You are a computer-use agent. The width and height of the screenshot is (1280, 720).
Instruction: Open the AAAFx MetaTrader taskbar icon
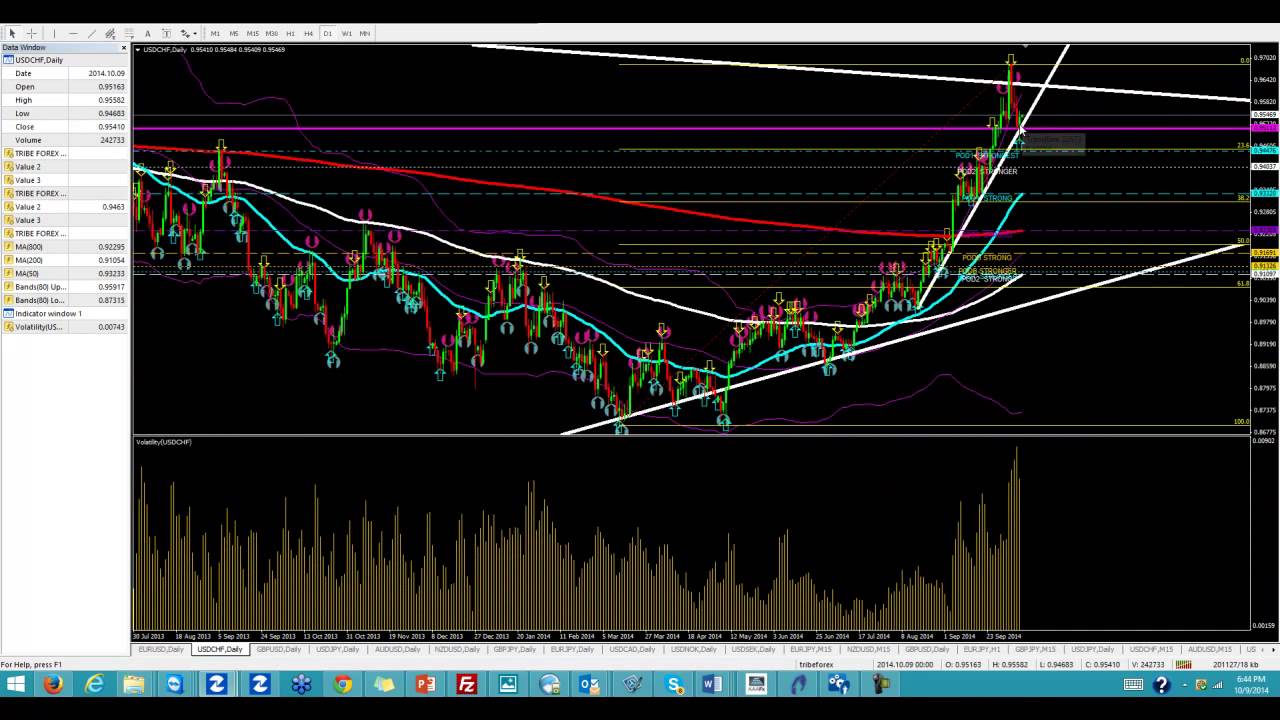756,685
